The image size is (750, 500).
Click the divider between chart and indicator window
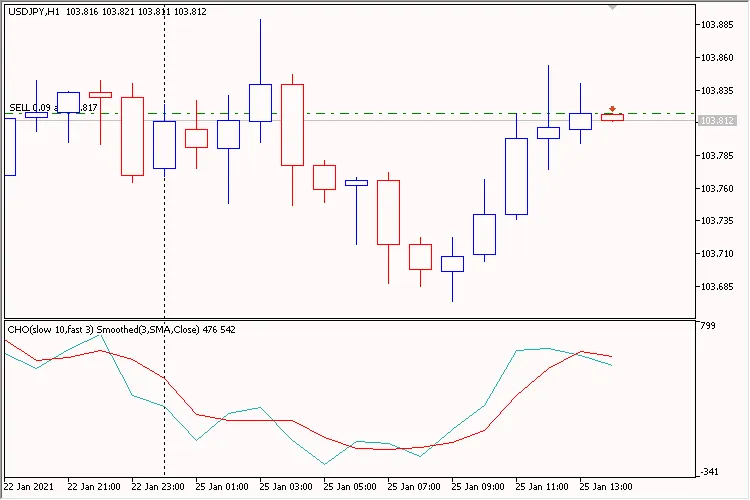point(350,318)
